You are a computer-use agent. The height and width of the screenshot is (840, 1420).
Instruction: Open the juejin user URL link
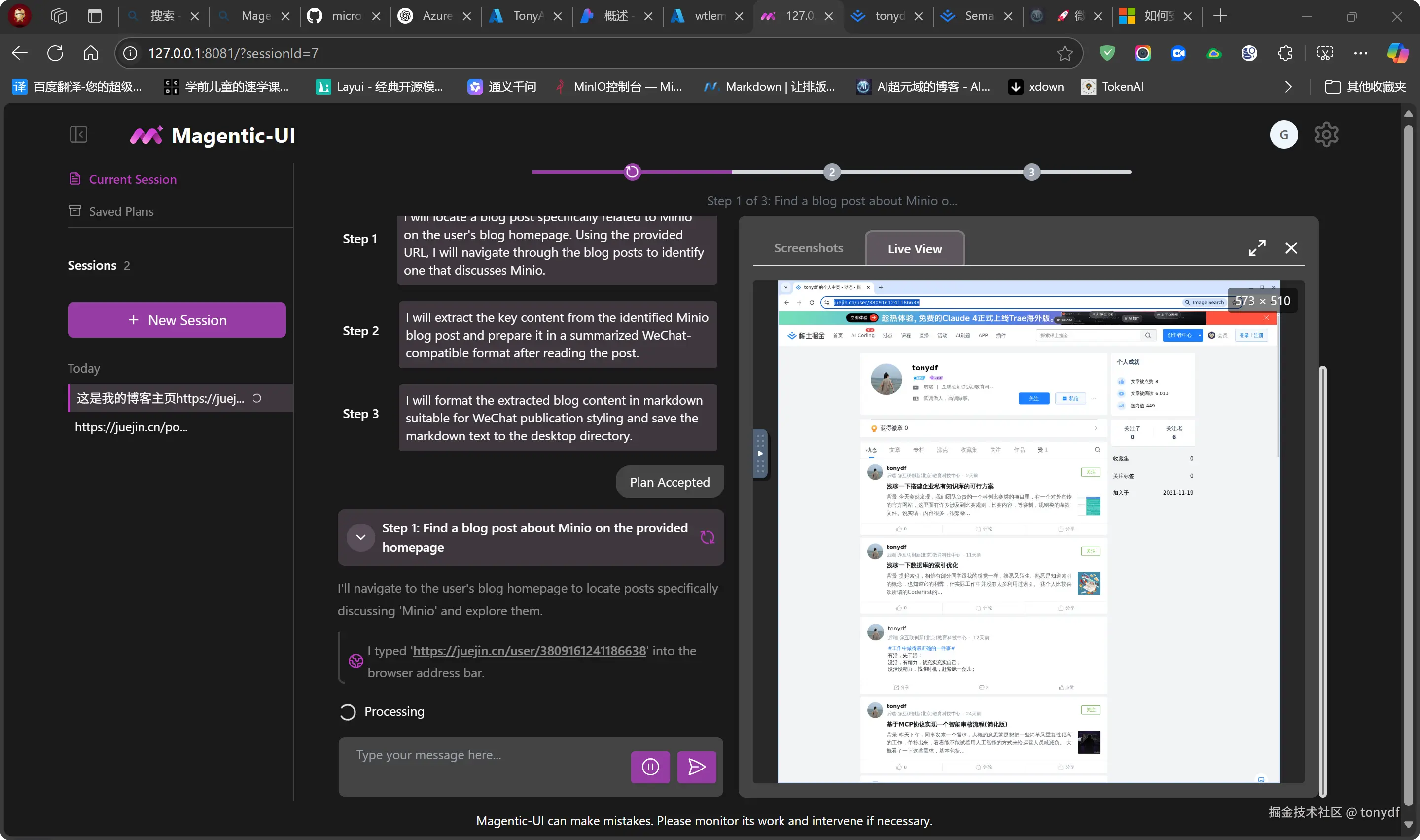click(x=529, y=650)
